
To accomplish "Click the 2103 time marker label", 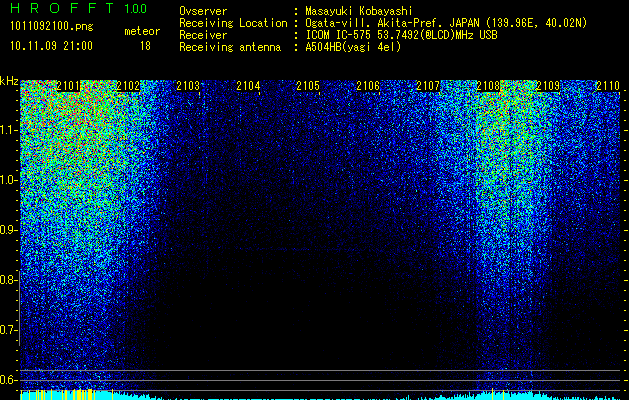I will click(188, 86).
